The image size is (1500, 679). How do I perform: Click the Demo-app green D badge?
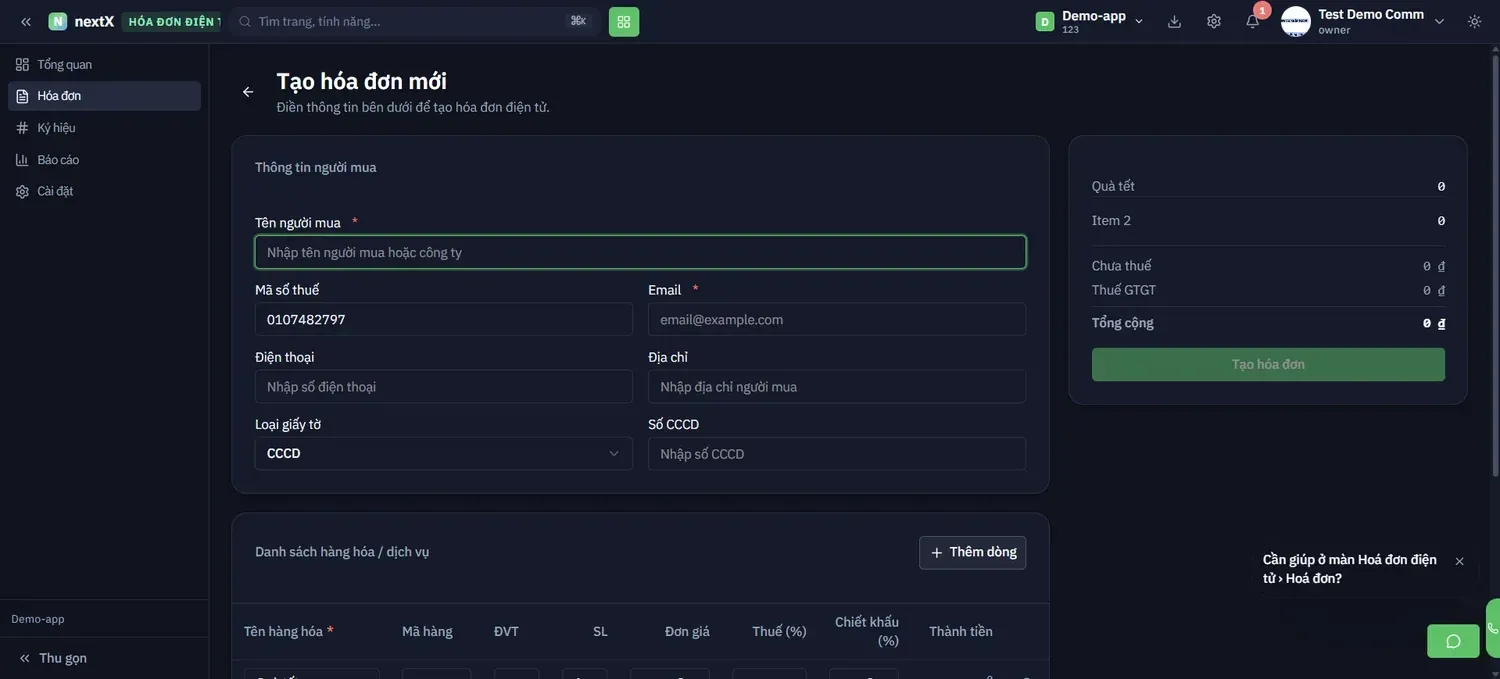(1045, 21)
